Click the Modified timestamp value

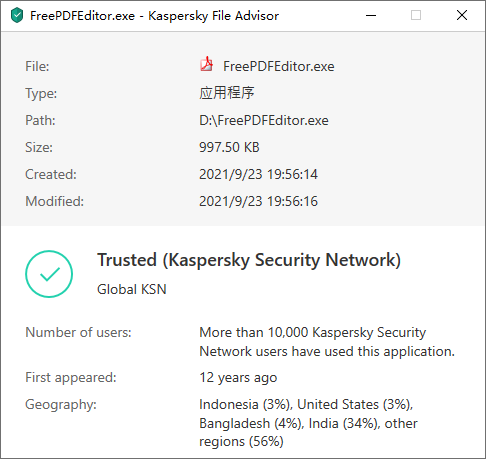tap(258, 201)
